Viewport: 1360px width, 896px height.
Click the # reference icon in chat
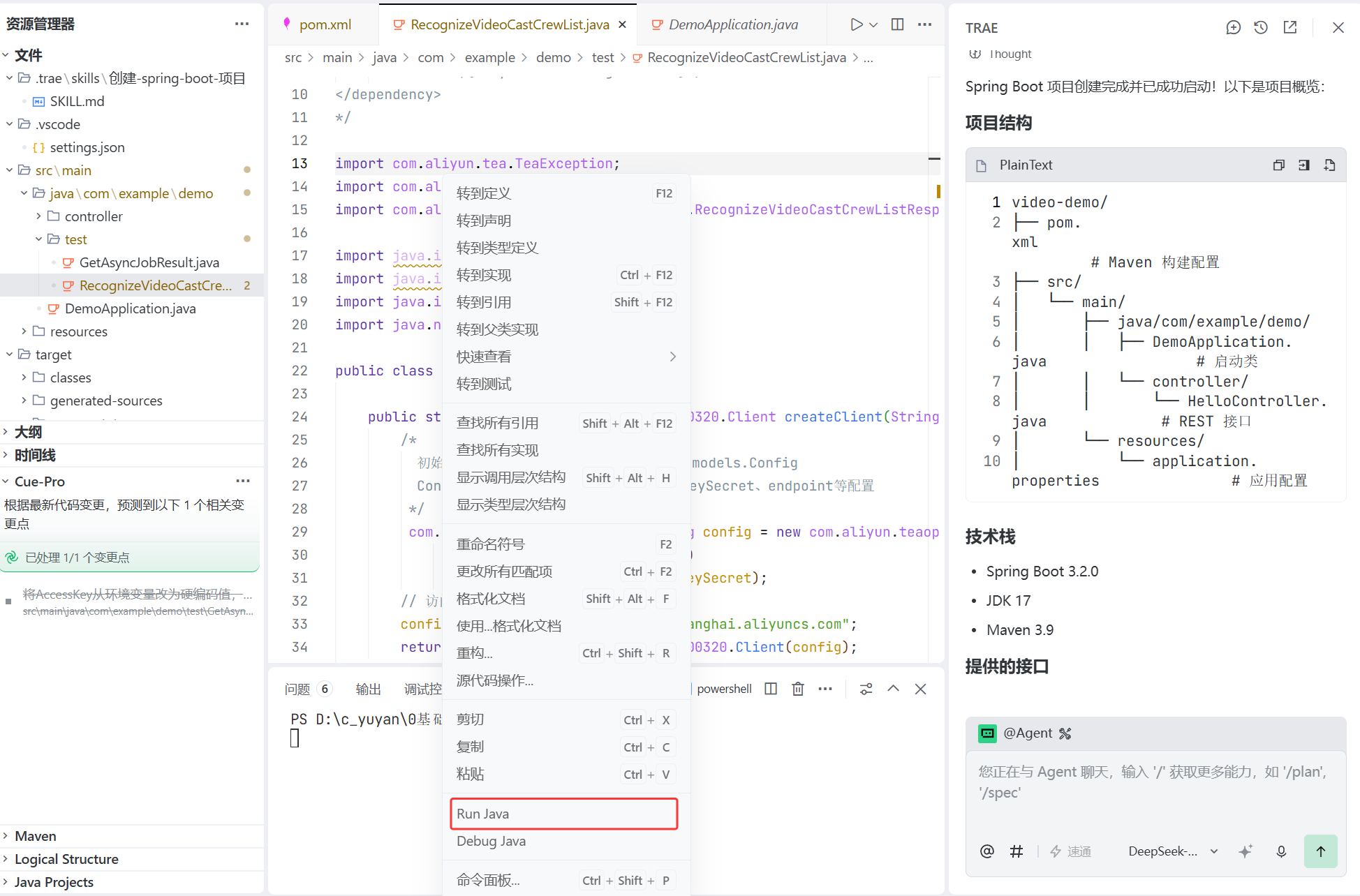pos(1017,851)
